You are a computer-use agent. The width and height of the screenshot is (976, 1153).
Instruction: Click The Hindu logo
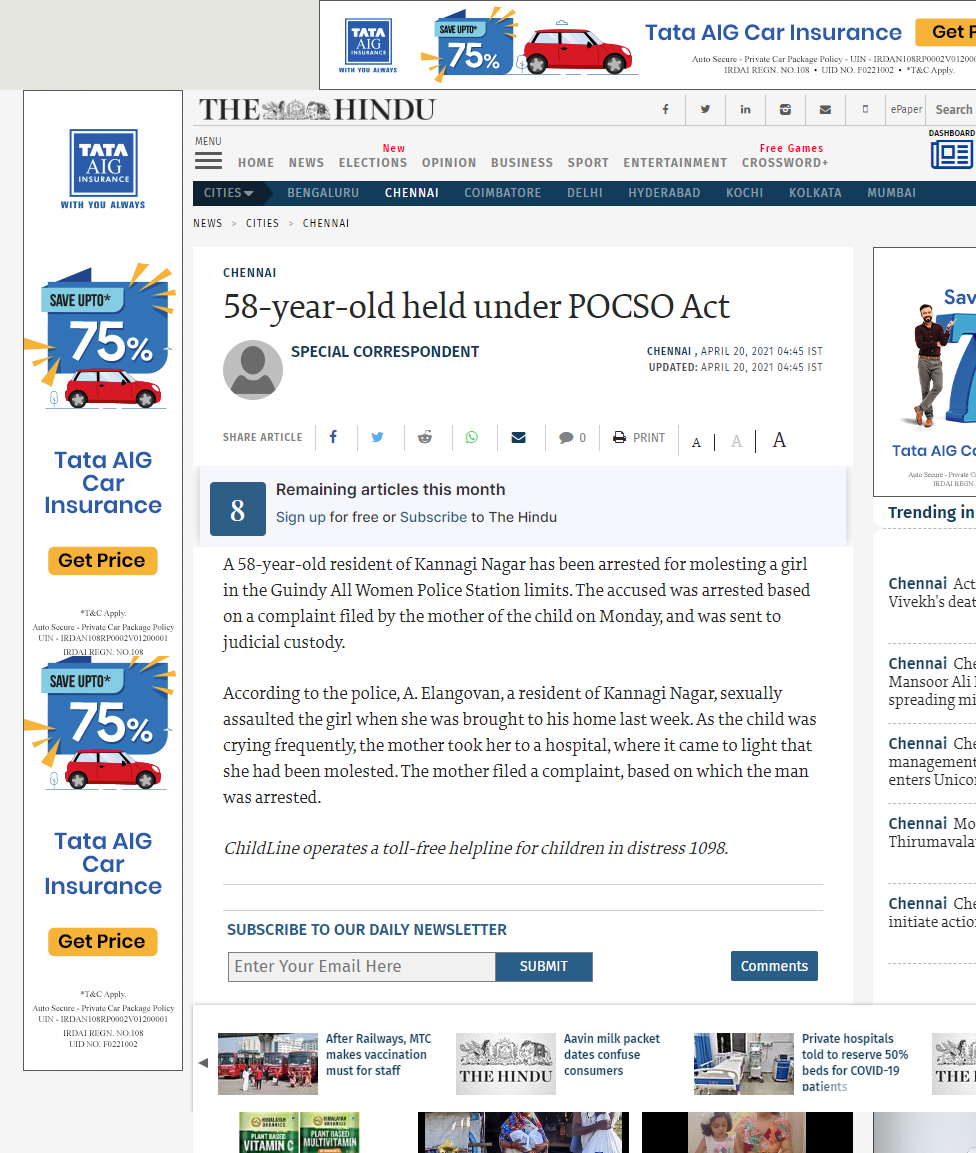[317, 110]
